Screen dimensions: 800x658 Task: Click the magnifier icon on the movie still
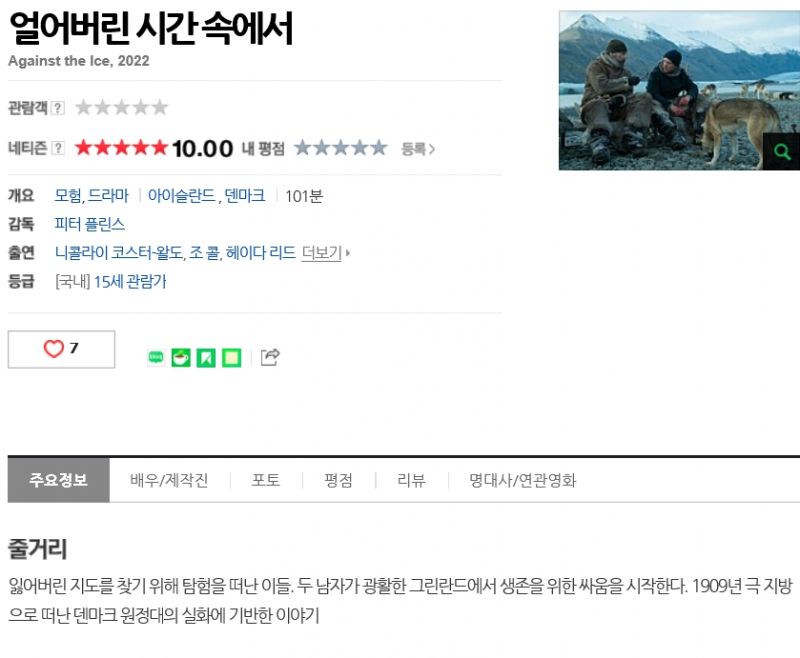pos(781,151)
